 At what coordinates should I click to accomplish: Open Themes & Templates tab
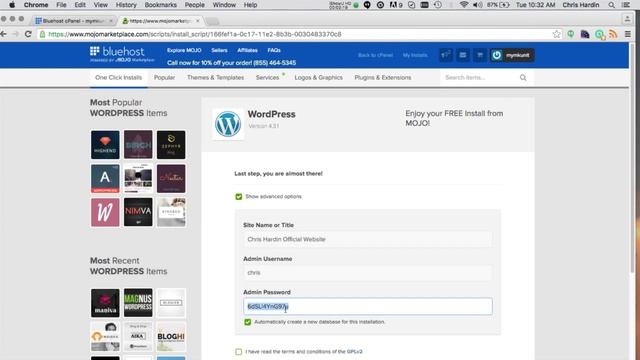[x=216, y=78]
